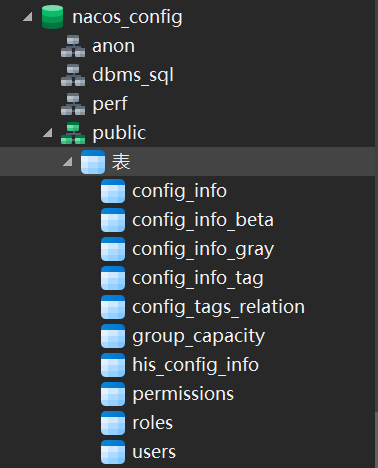Click the users table icon
The width and height of the screenshot is (378, 468).
point(113,452)
